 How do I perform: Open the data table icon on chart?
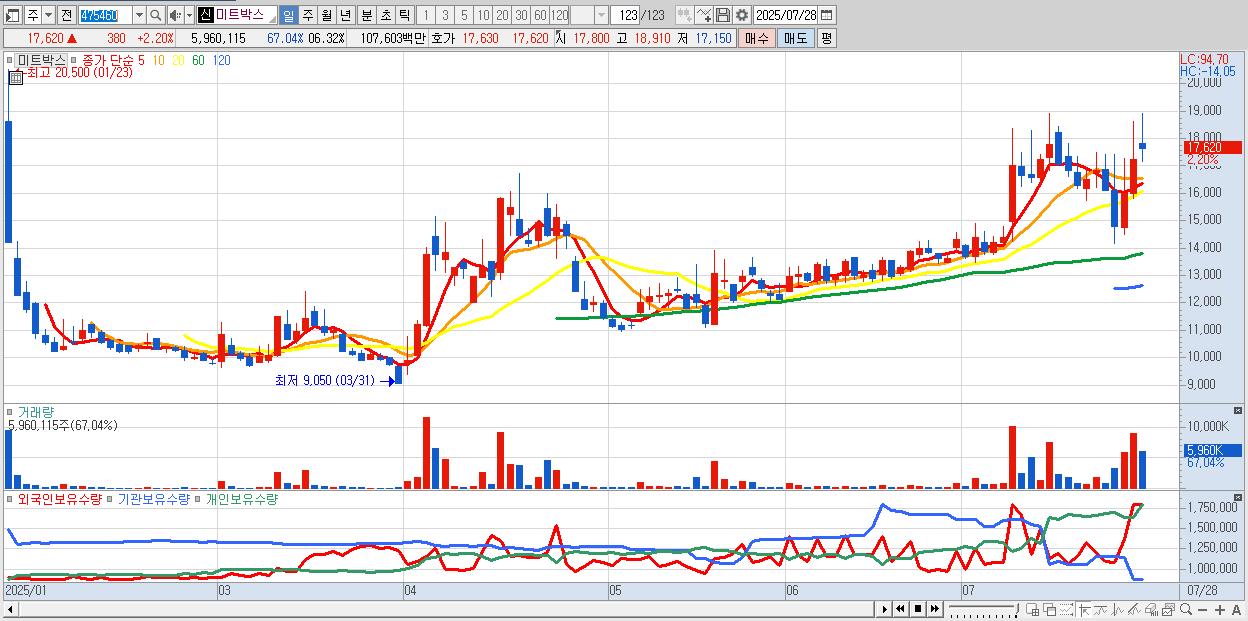[x=15, y=76]
